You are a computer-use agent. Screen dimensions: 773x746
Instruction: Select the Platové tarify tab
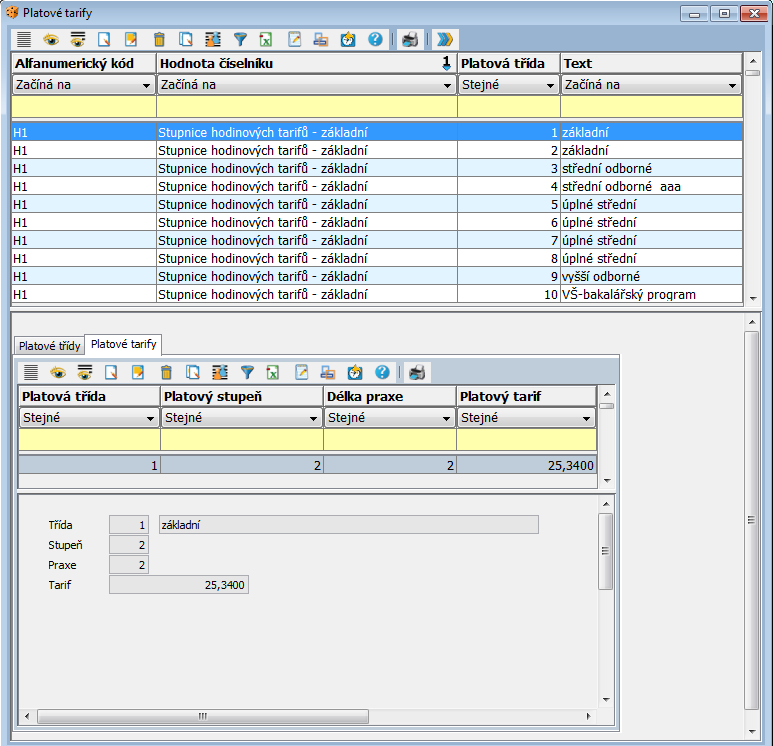(124, 345)
